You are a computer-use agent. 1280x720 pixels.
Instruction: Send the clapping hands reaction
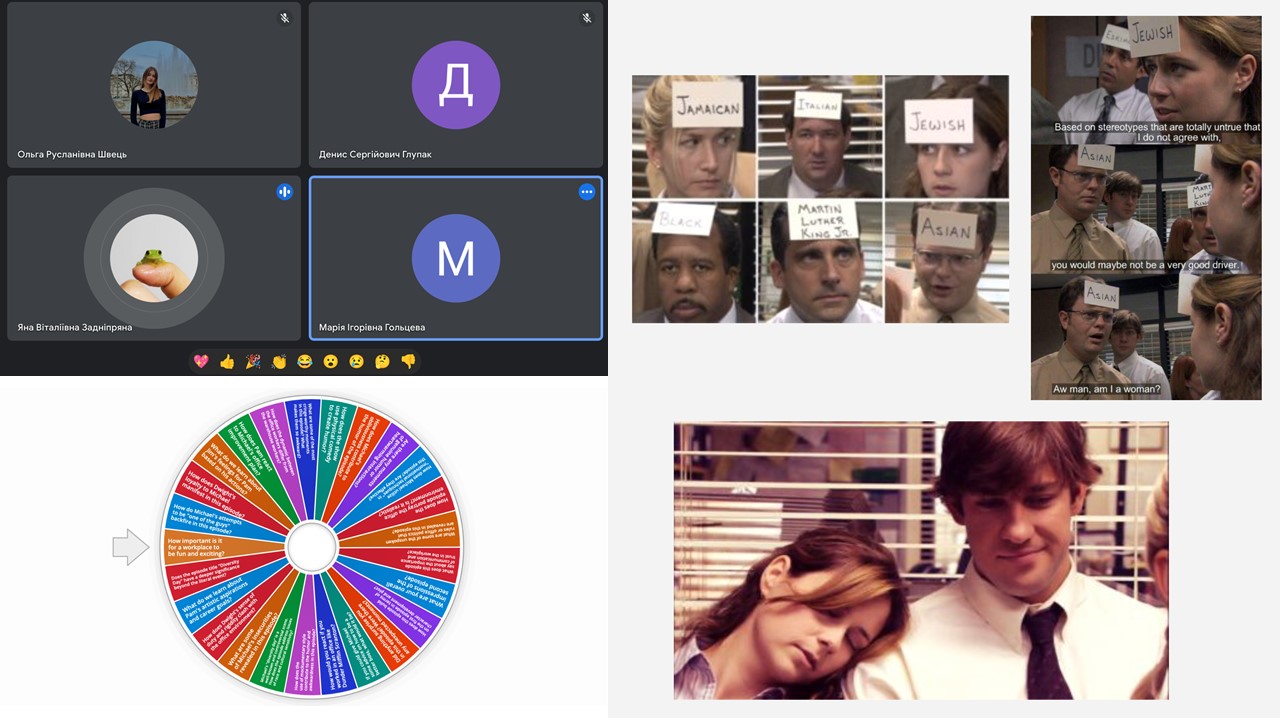coord(279,362)
